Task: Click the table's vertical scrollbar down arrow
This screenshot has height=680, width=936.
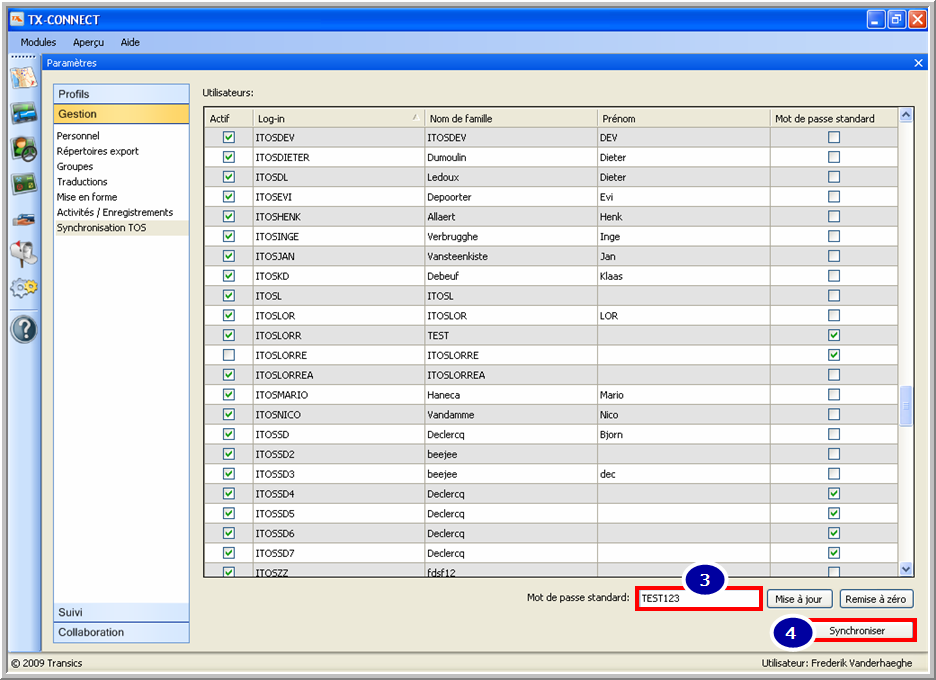Action: 906,569
